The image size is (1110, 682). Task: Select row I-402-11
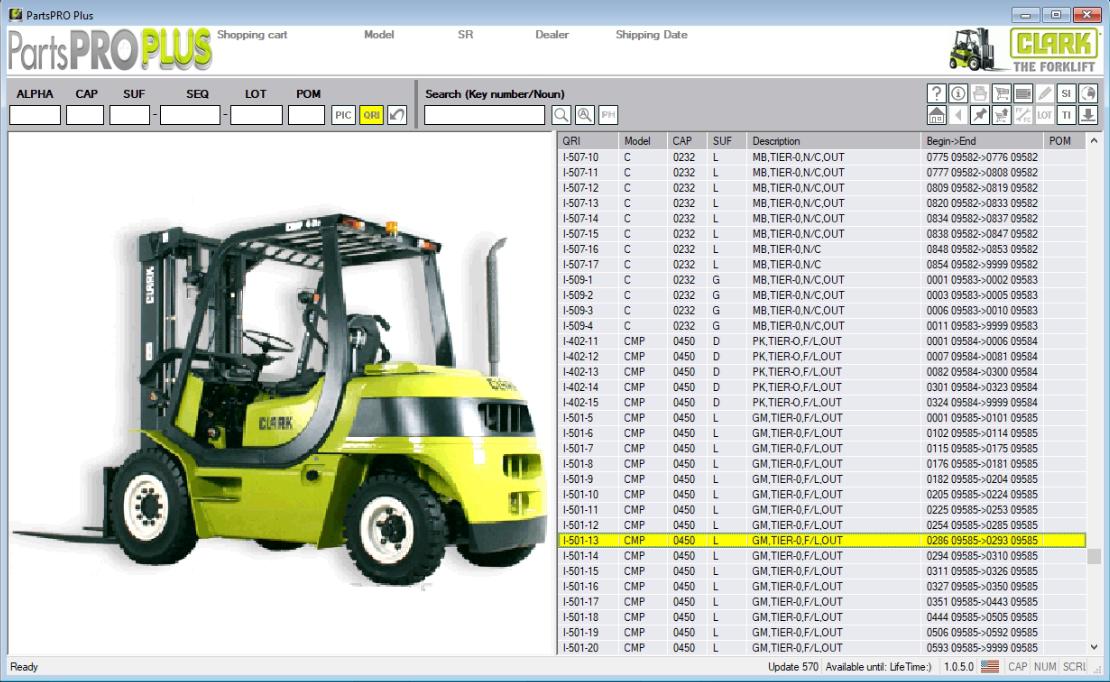click(x=821, y=341)
